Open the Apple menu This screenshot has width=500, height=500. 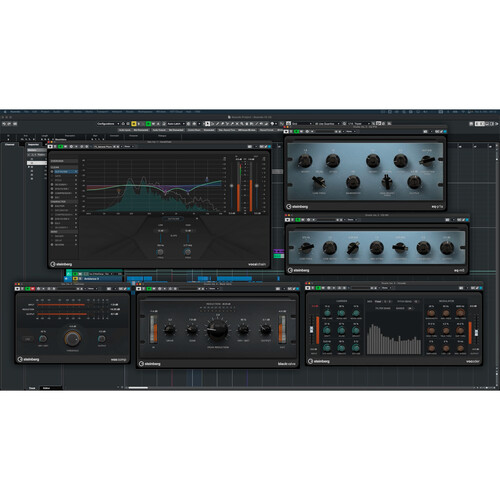[x=5, y=112]
